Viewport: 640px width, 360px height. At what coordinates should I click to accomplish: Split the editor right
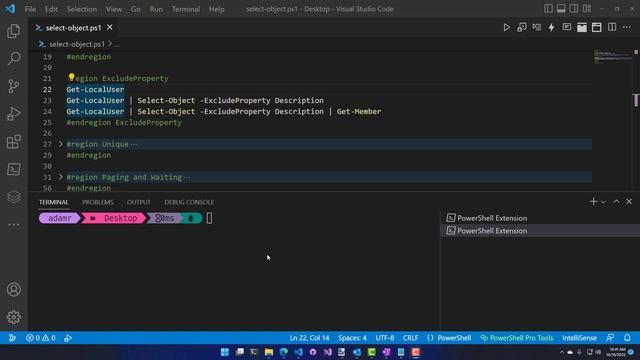click(x=612, y=27)
